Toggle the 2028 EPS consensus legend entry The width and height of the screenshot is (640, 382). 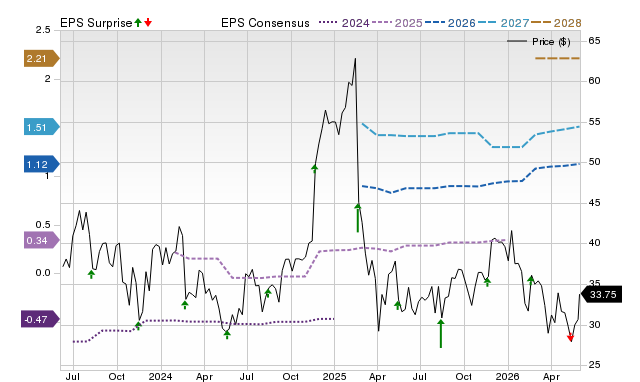coord(556,23)
